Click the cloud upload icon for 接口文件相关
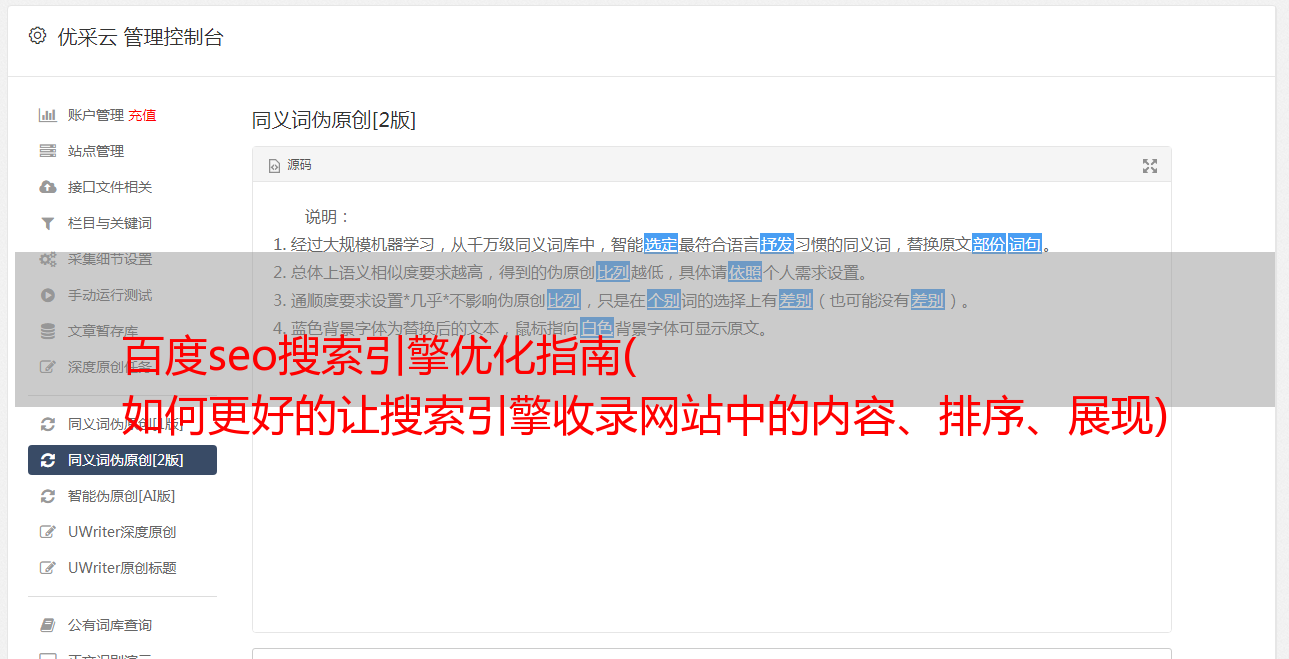 (x=47, y=187)
